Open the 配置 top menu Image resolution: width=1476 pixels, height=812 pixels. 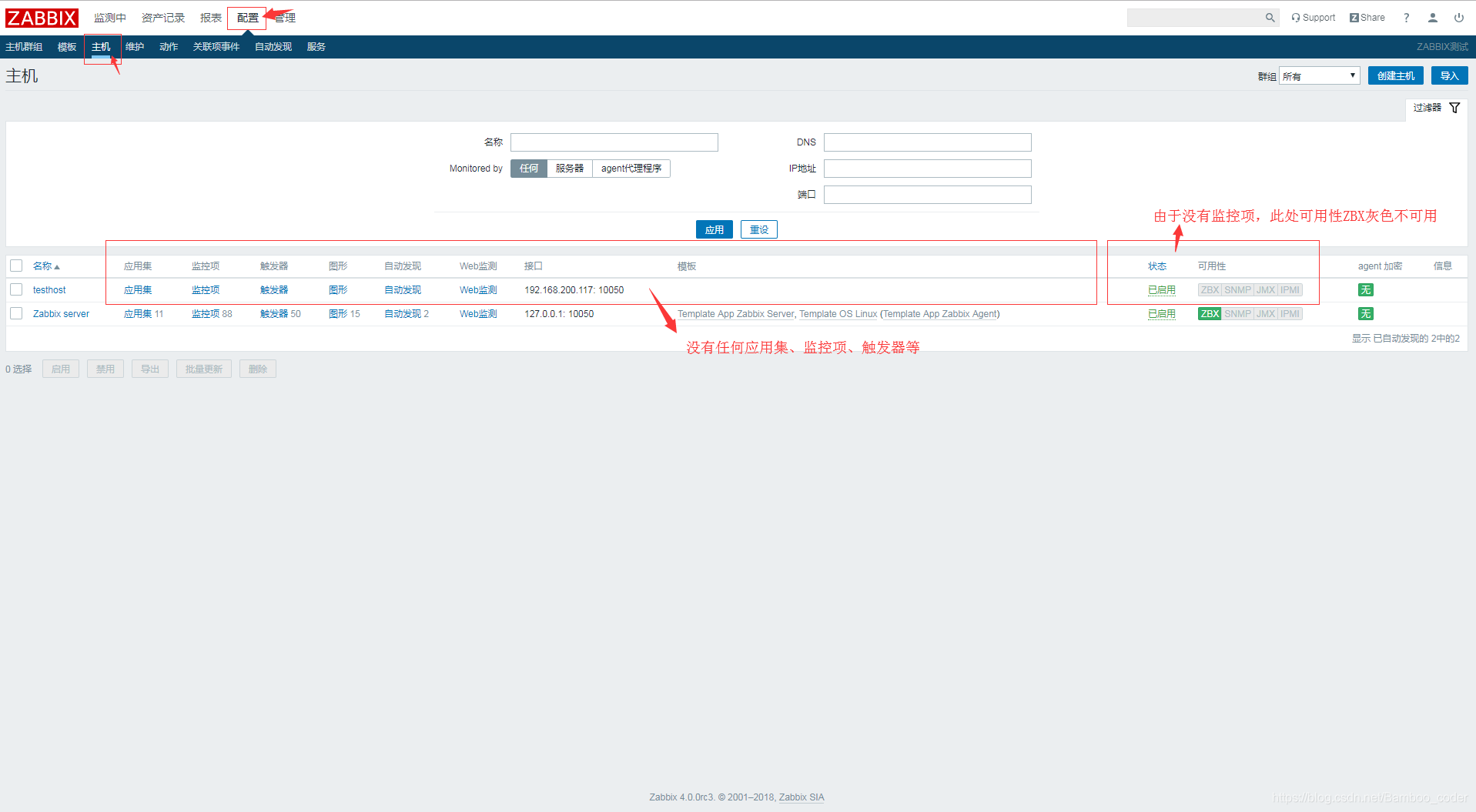(247, 18)
